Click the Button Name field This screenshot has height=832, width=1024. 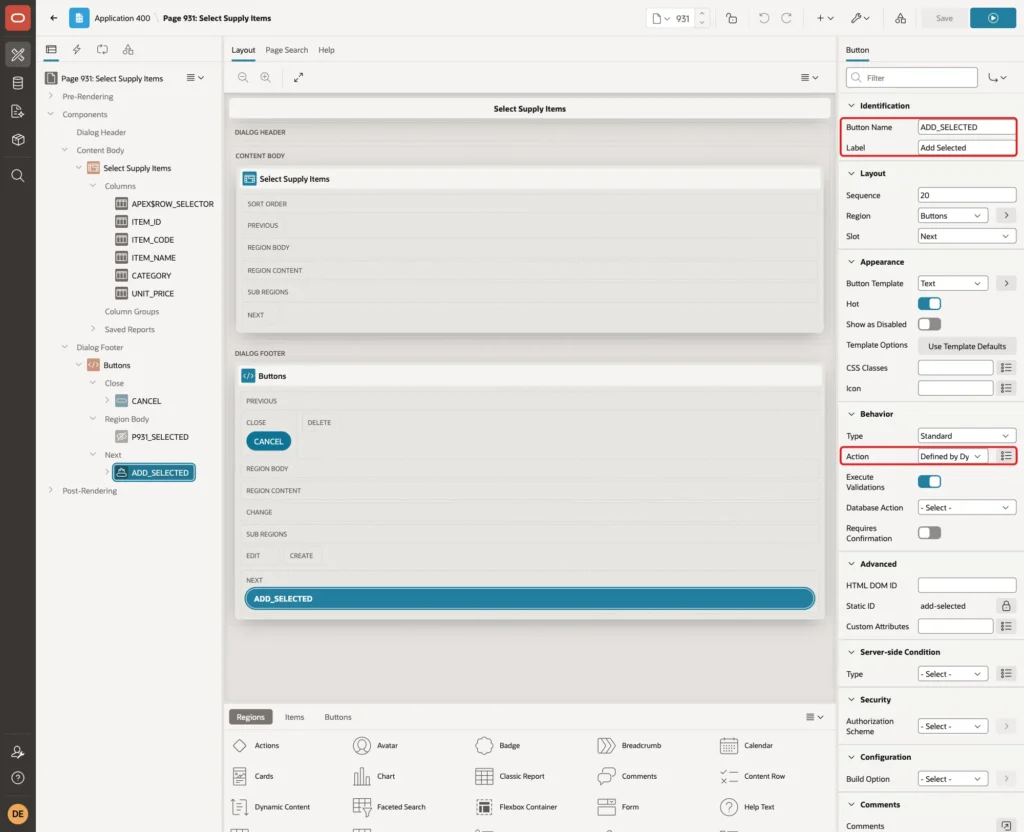967,127
